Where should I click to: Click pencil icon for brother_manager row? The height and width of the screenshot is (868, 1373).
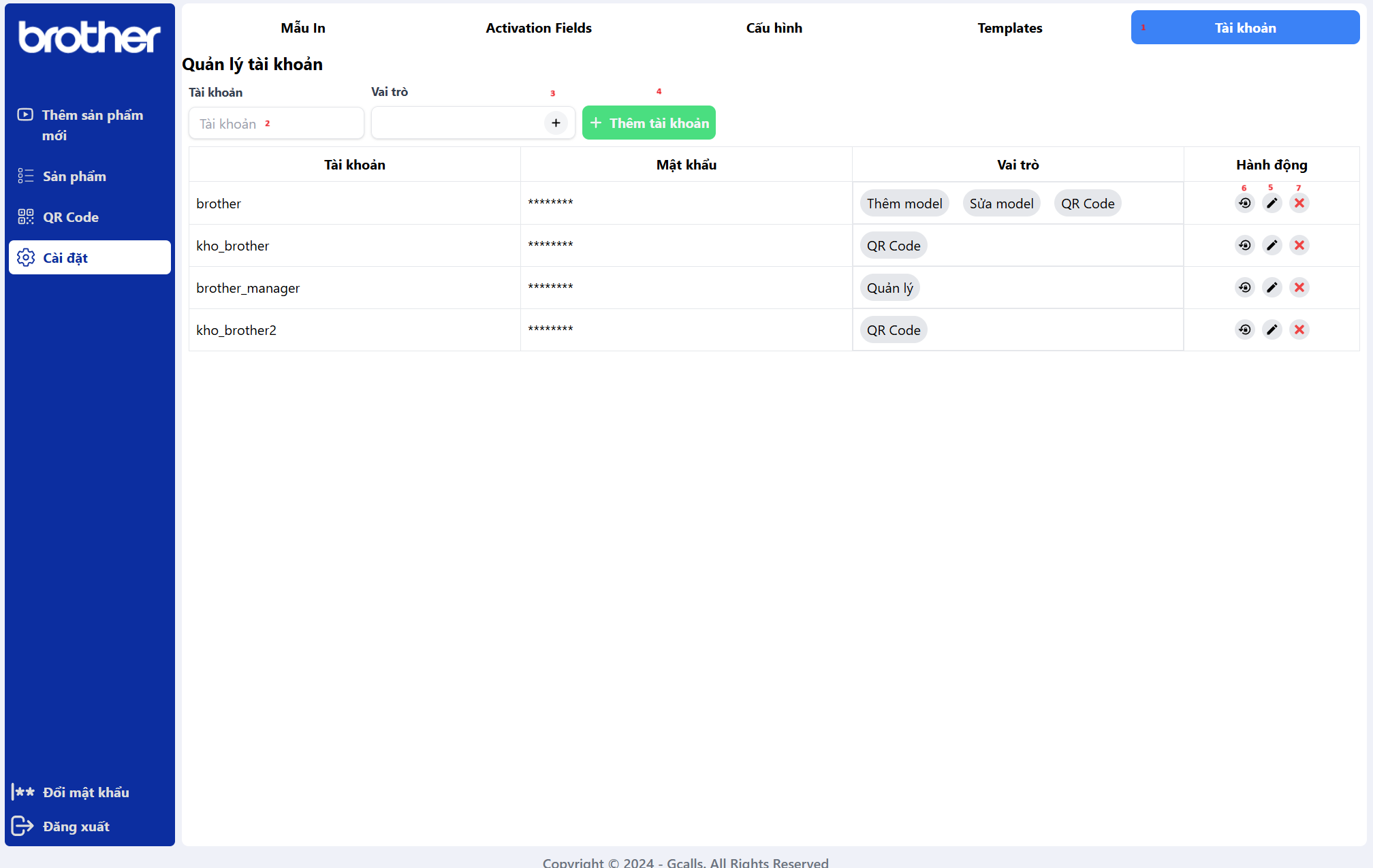click(1272, 287)
